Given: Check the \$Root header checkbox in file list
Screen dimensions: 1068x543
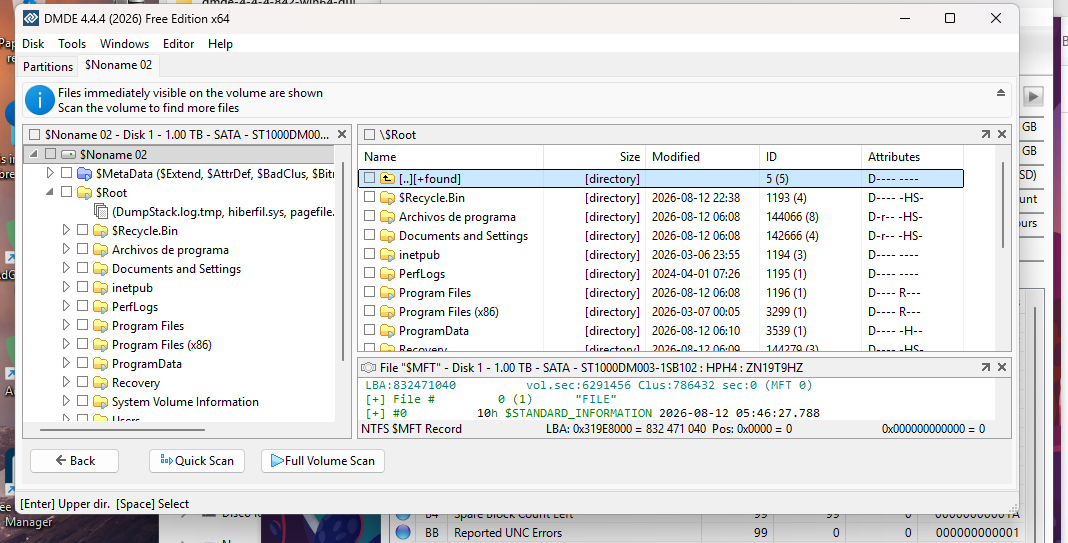Looking at the screenshot, I should 369,135.
